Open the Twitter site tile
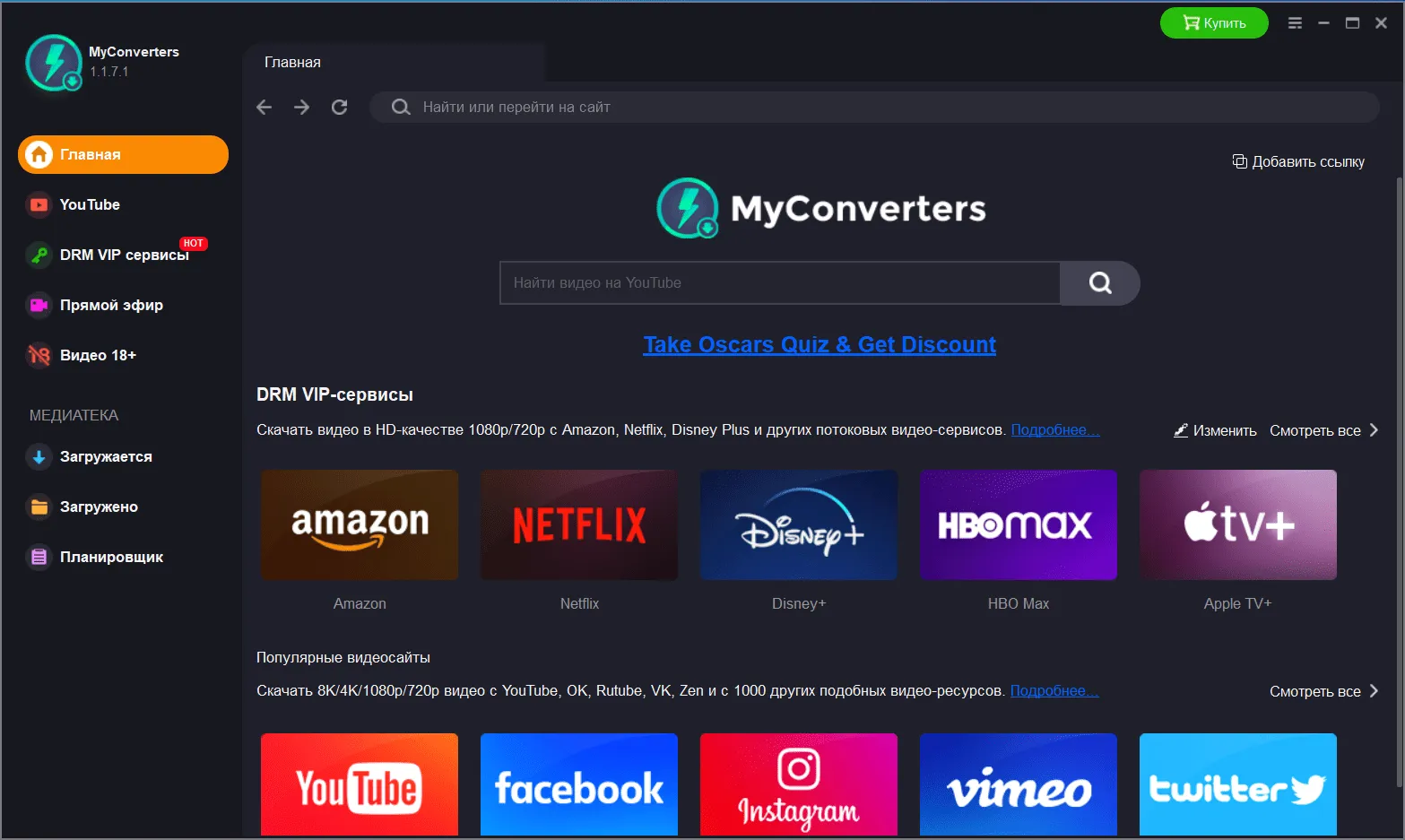This screenshot has width=1405, height=840. 1238,785
